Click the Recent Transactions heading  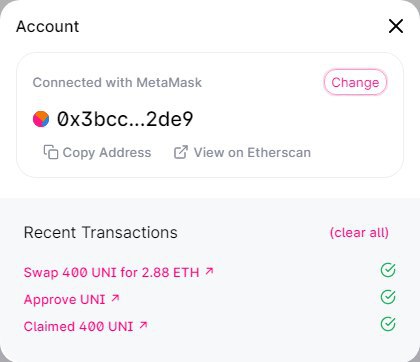tap(101, 232)
